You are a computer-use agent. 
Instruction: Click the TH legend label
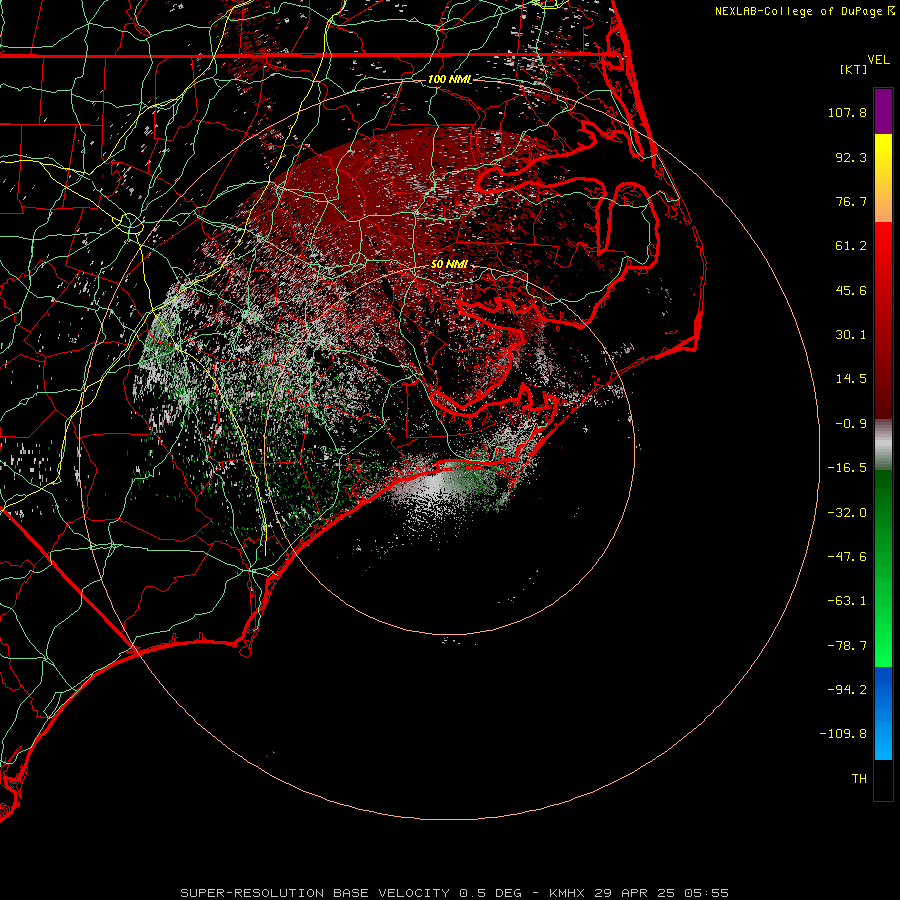click(x=859, y=778)
